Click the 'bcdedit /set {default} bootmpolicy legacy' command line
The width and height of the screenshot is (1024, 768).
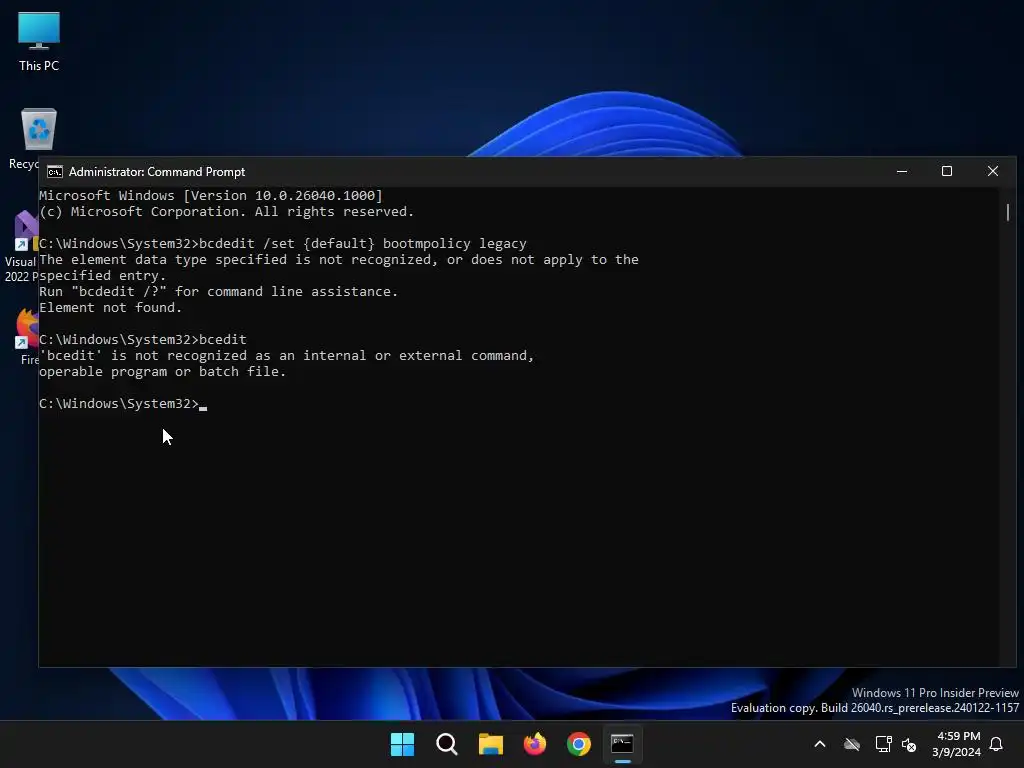283,244
